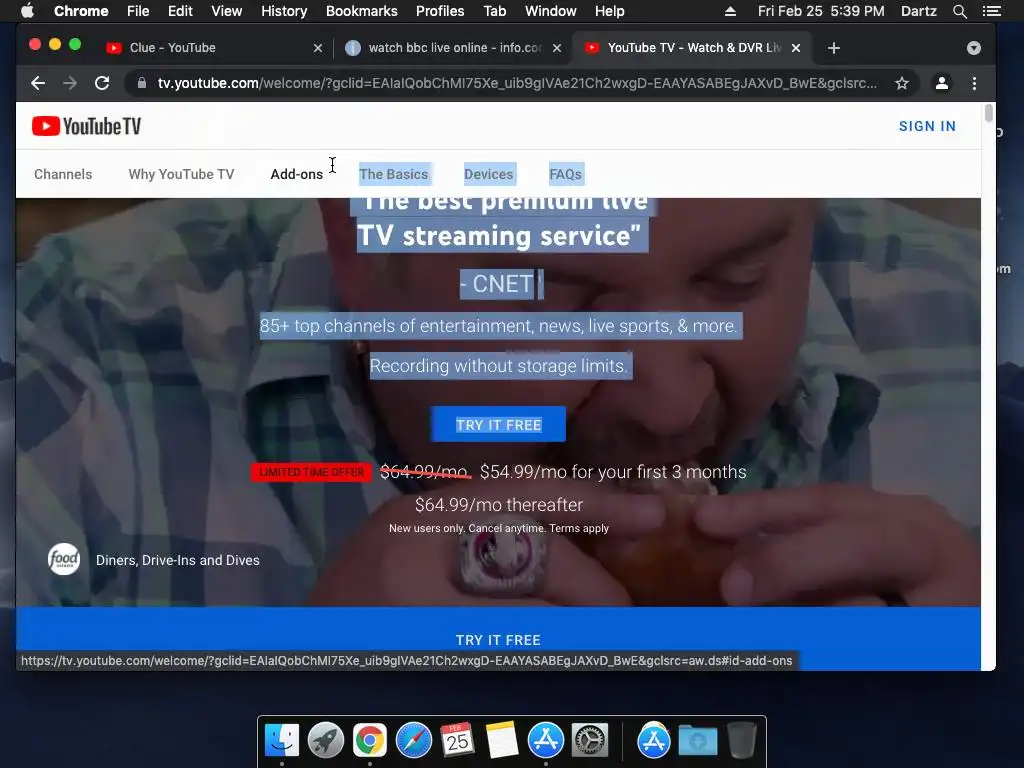Click the LIMITED TIME OFFER badge
Image resolution: width=1024 pixels, height=768 pixels.
coord(312,472)
